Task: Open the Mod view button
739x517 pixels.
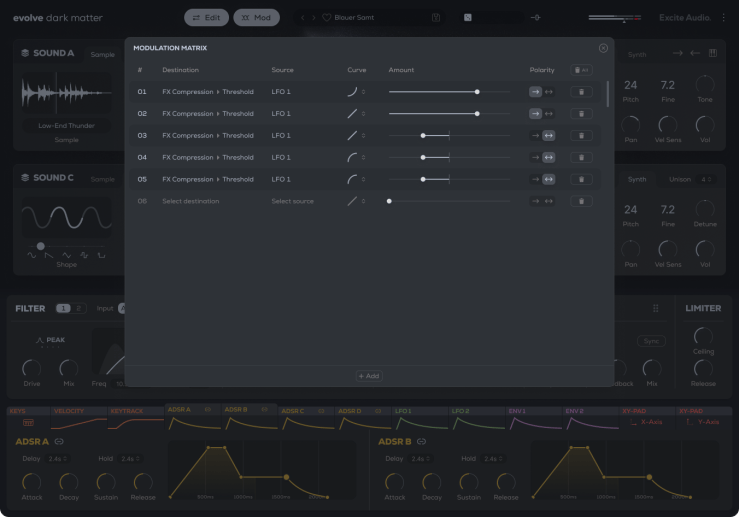Action: (256, 17)
